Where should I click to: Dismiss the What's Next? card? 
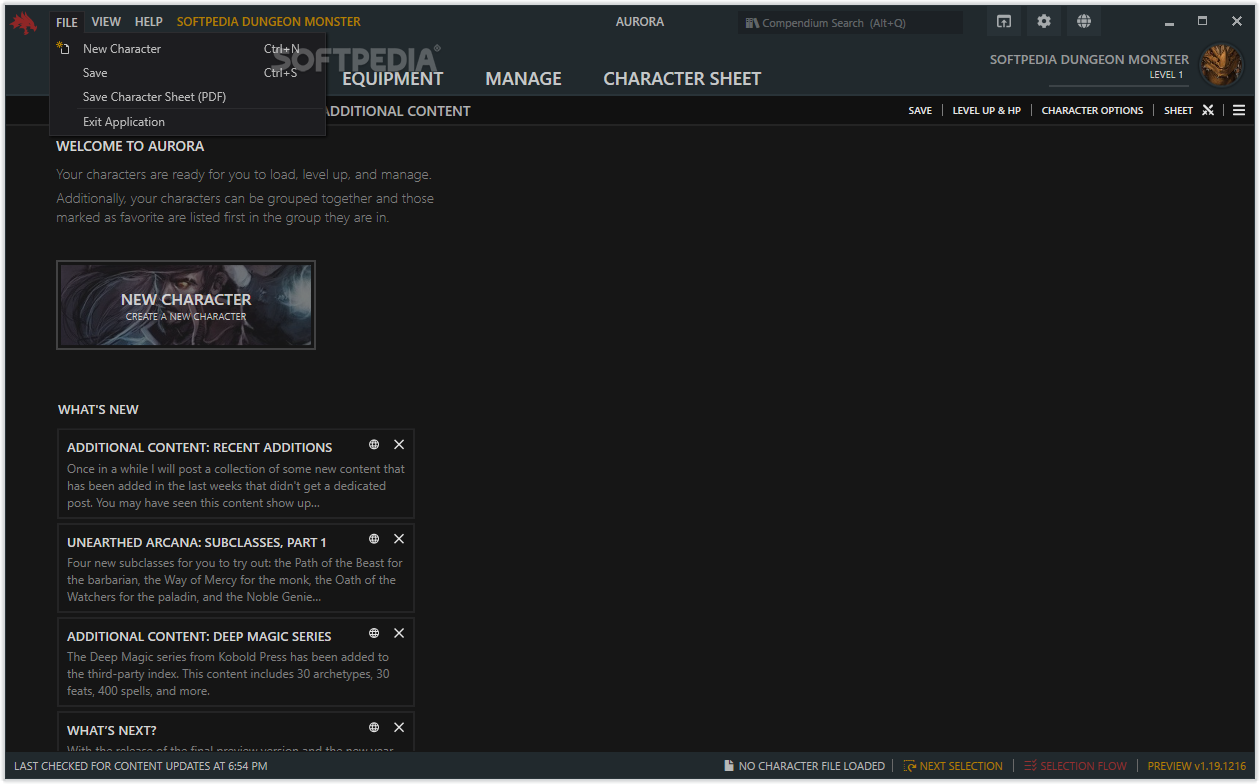pyautogui.click(x=399, y=727)
